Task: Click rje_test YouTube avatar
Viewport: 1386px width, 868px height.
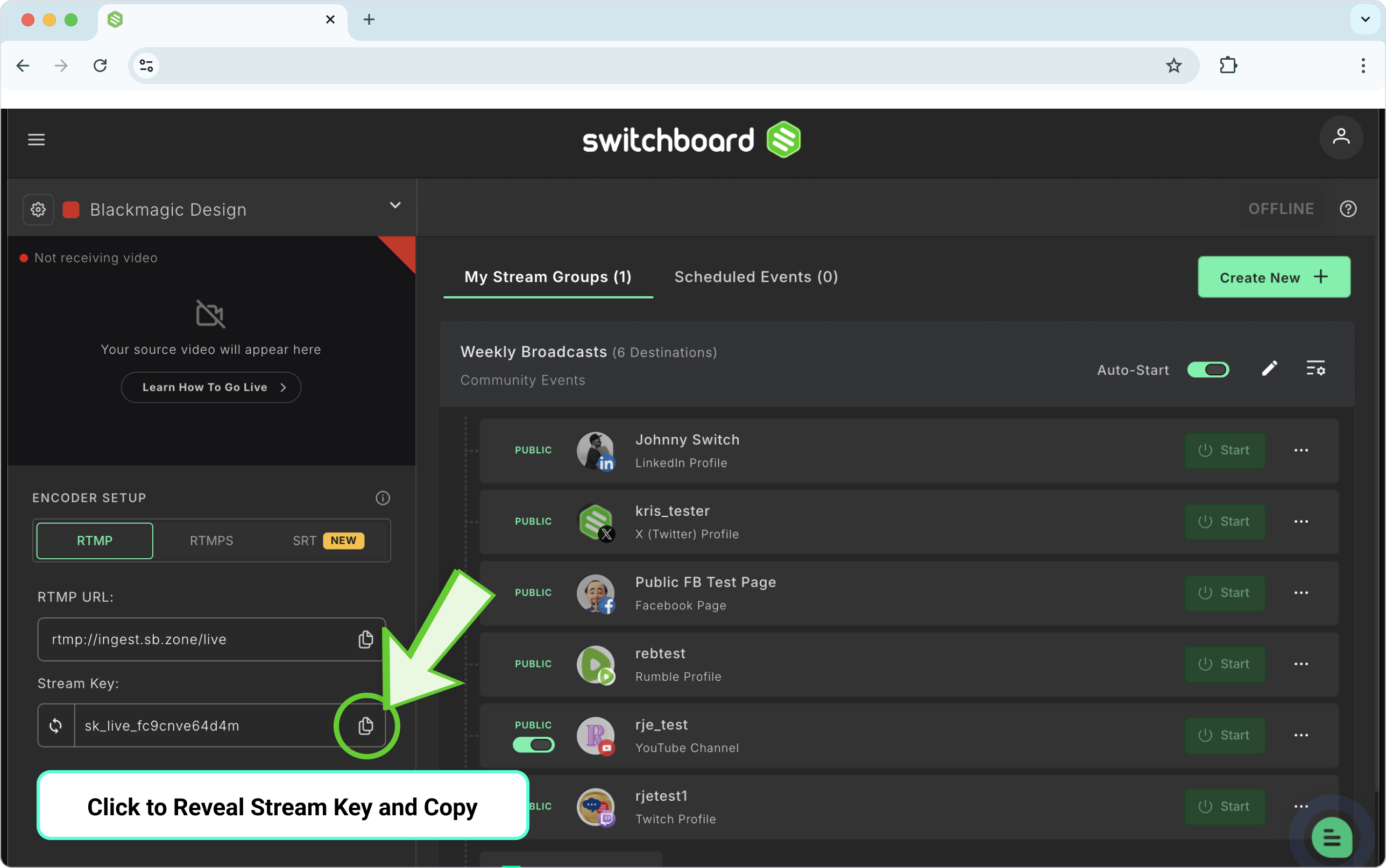Action: click(x=596, y=735)
